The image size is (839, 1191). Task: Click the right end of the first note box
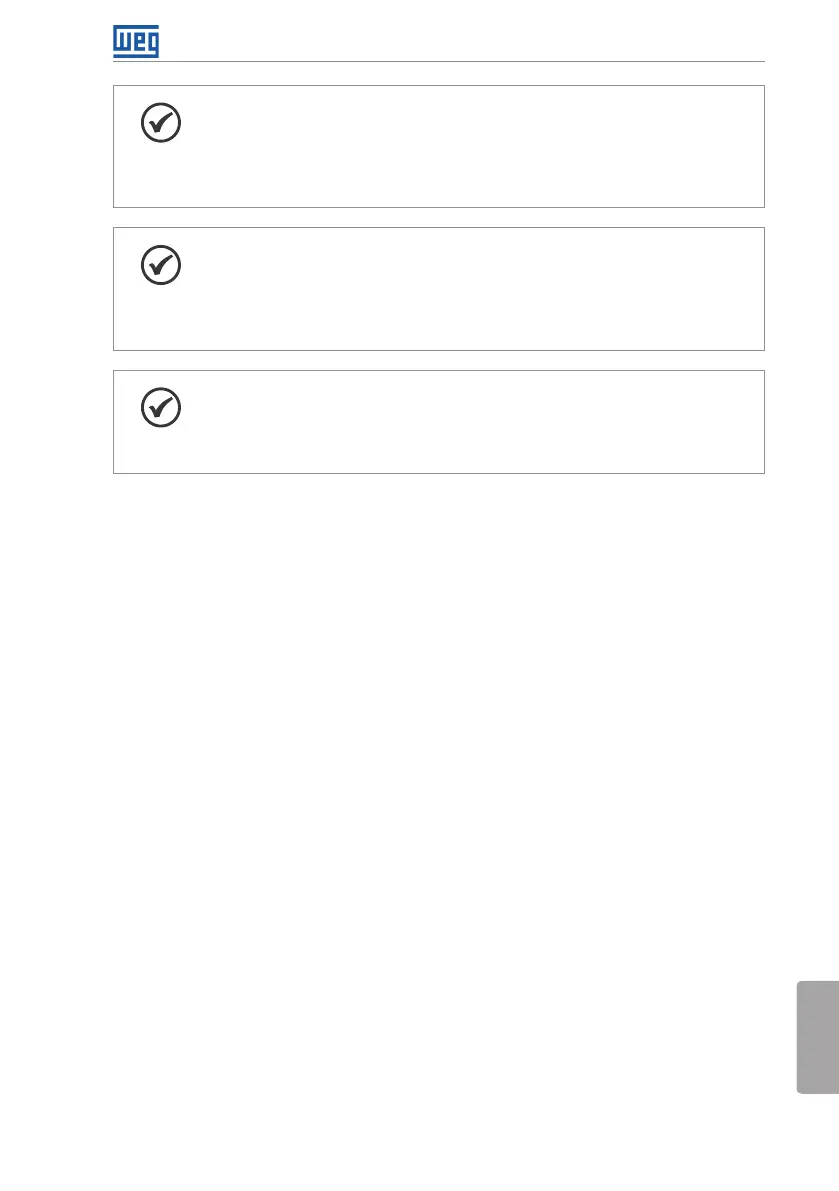[755, 146]
